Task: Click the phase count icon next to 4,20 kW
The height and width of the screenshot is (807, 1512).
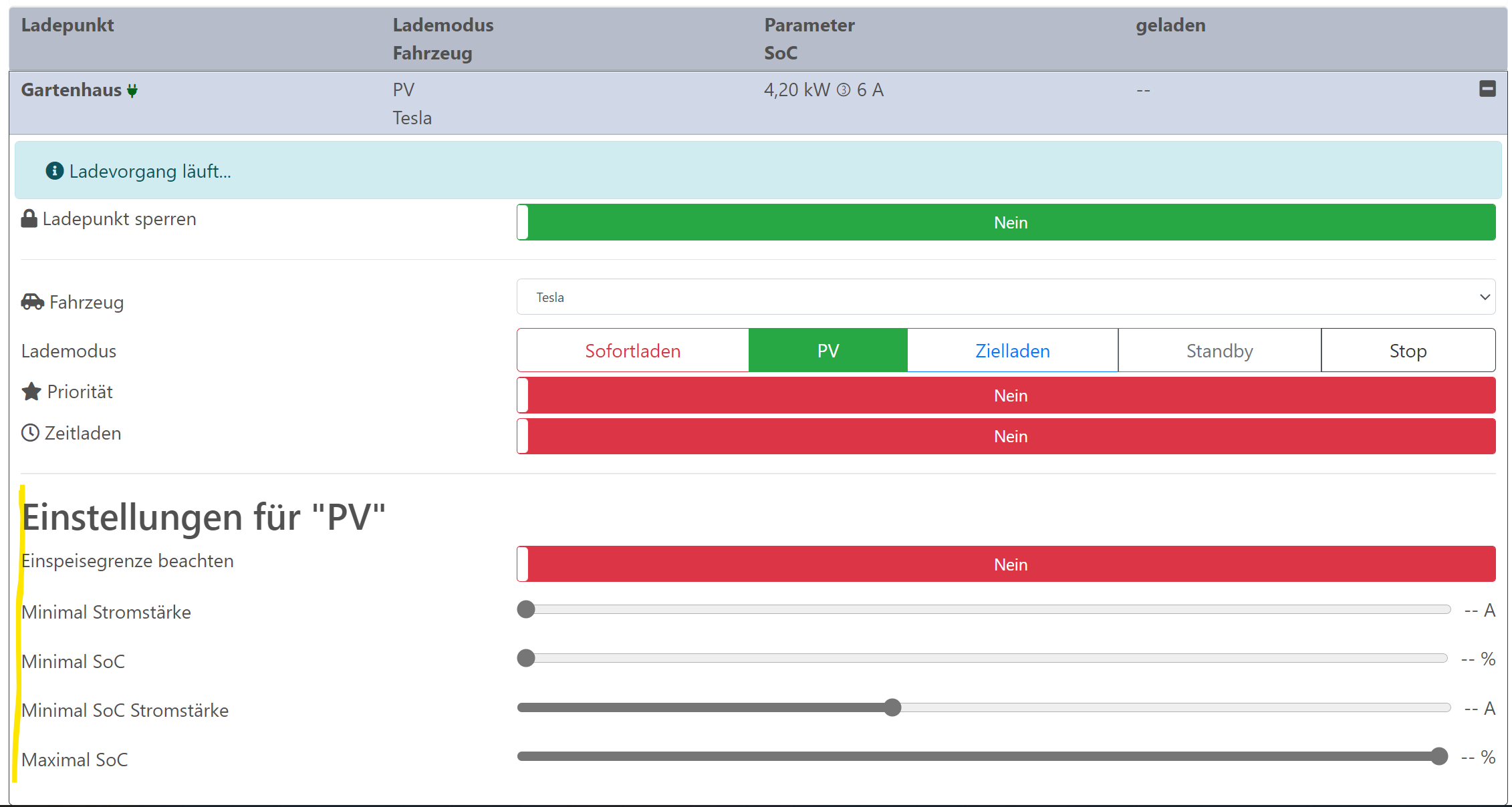Action: click(x=844, y=90)
